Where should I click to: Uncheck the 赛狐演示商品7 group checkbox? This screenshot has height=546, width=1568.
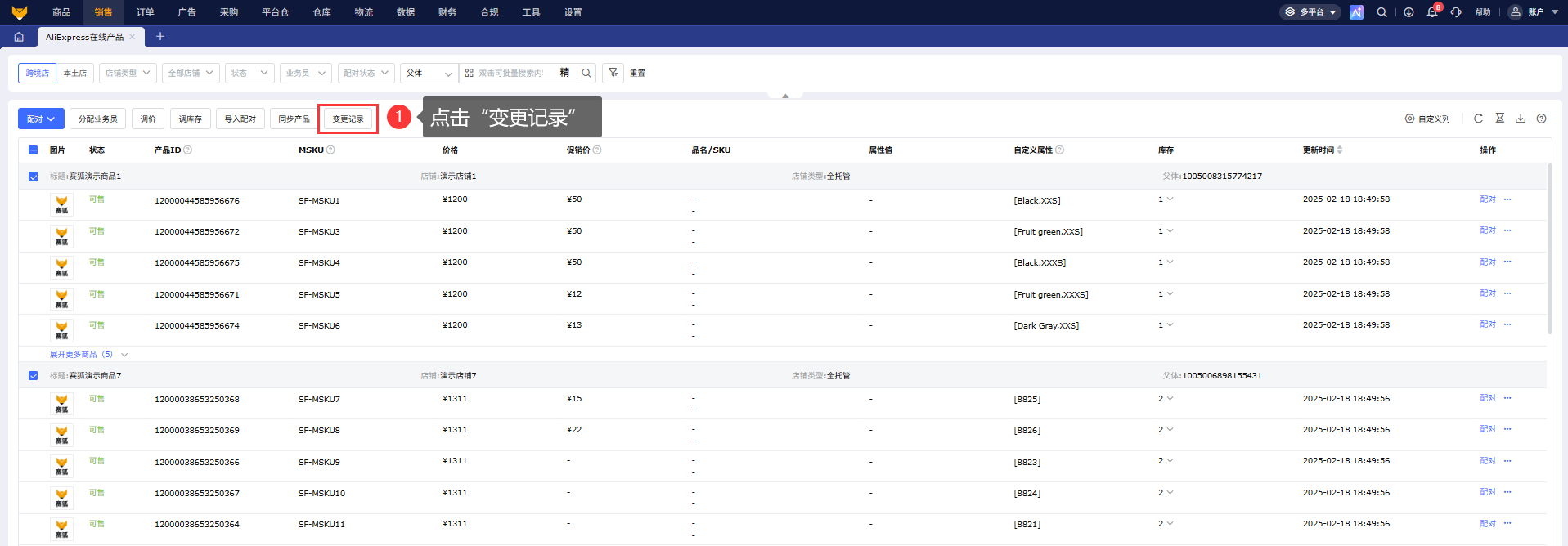point(33,376)
